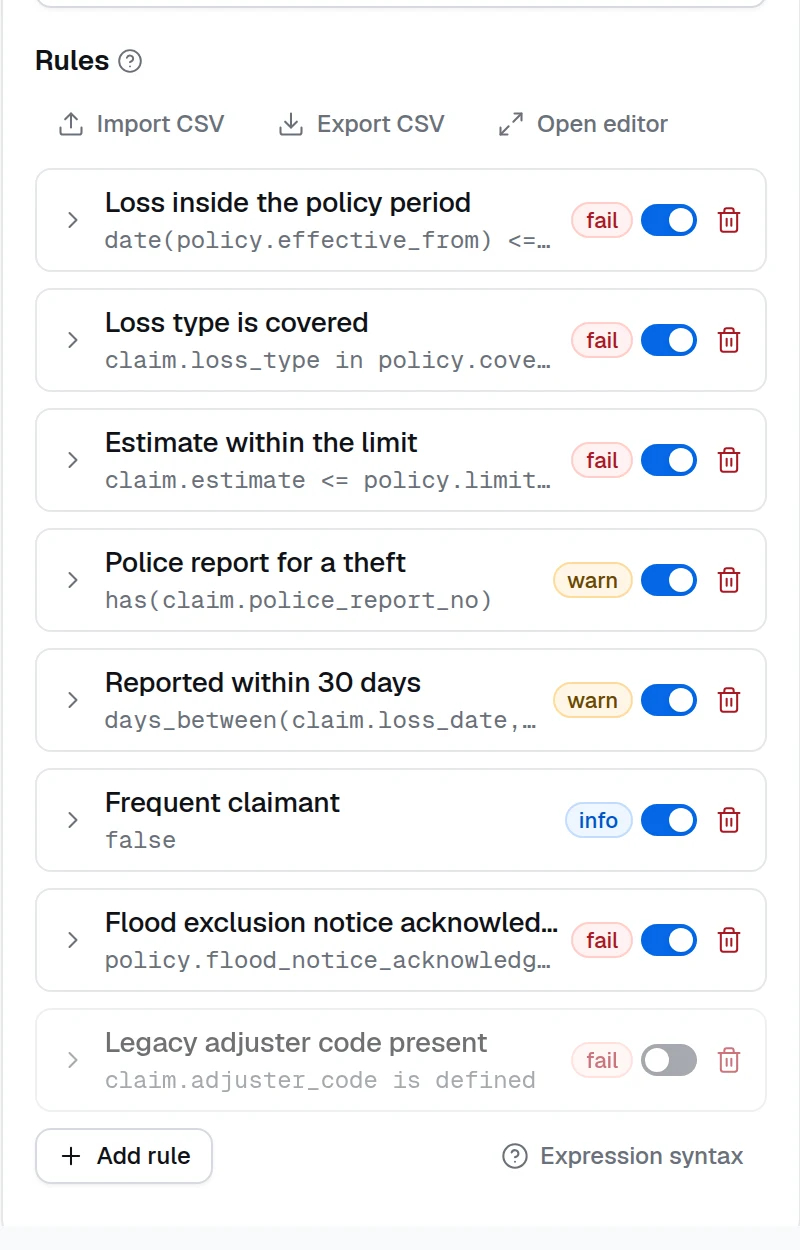Viewport: 800px width, 1250px height.
Task: Remove the Police report for a theft rule
Action: click(729, 580)
